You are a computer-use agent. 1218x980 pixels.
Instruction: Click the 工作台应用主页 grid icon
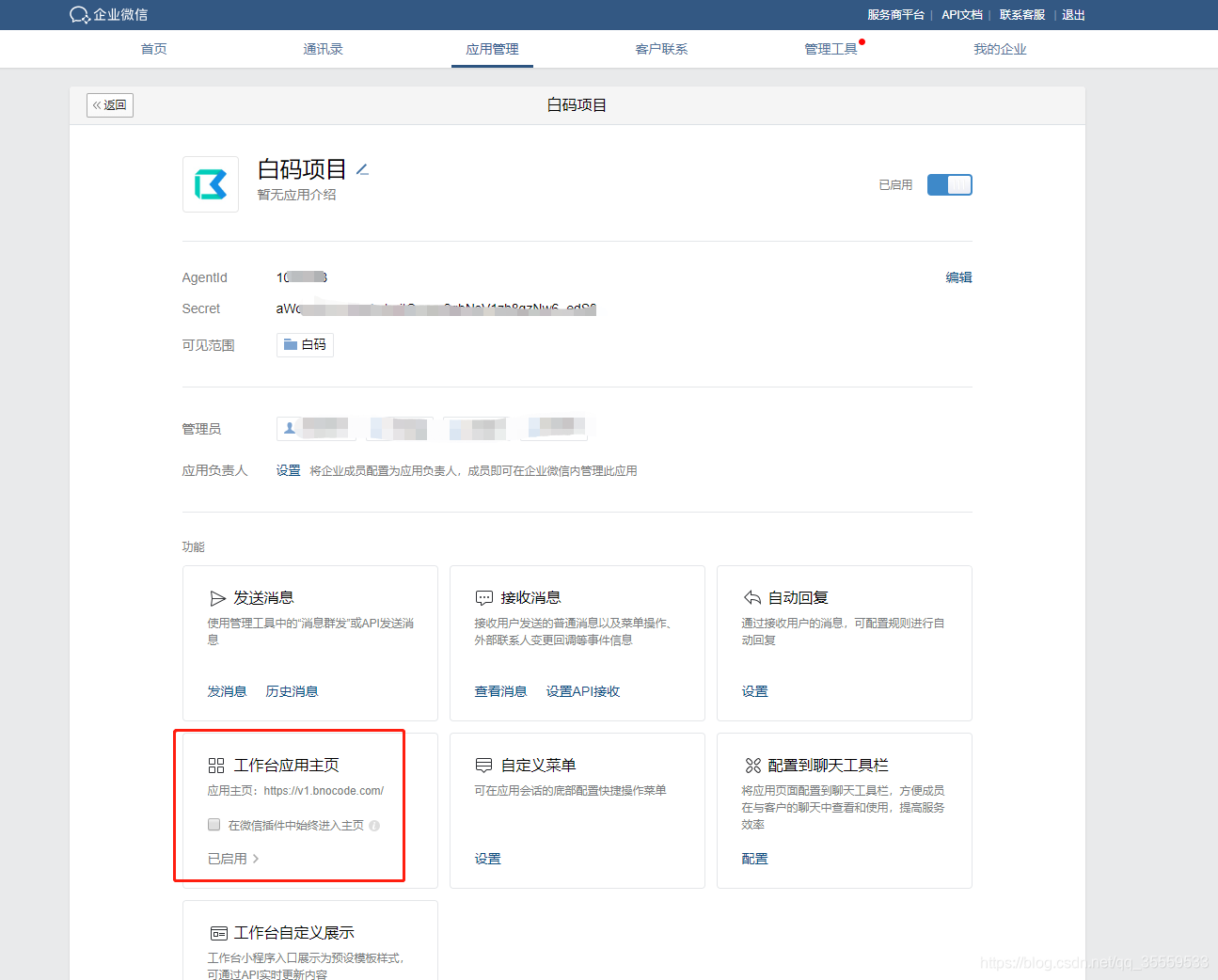(216, 766)
